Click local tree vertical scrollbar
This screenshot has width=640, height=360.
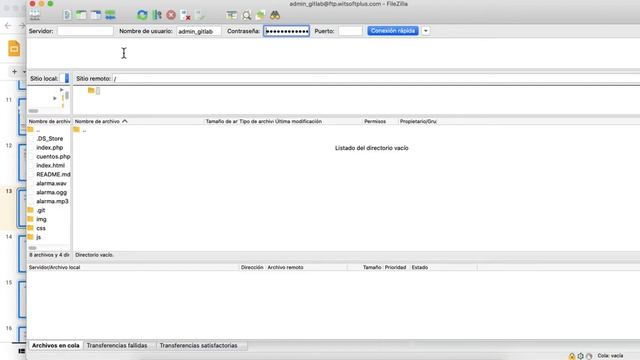pos(67,96)
